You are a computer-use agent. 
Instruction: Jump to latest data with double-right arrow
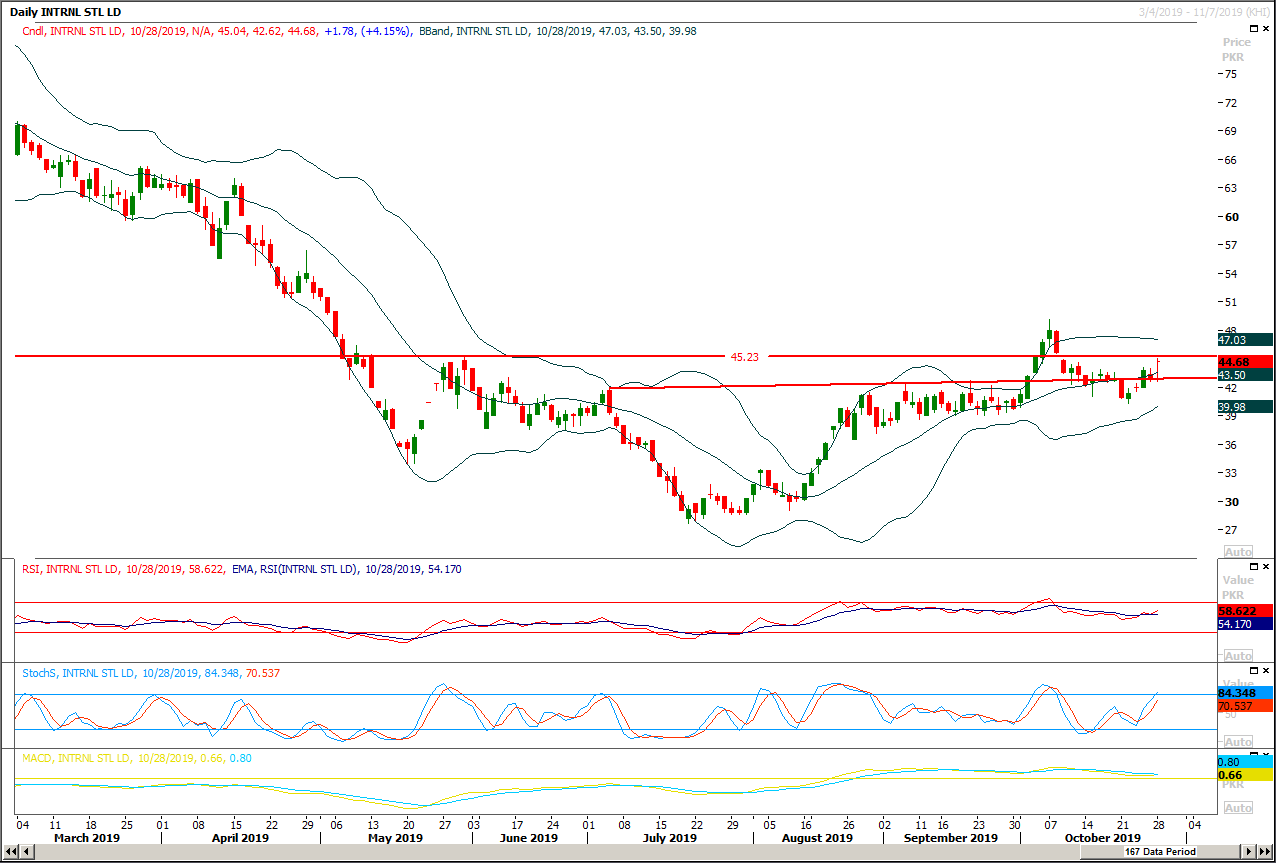click(1264, 851)
